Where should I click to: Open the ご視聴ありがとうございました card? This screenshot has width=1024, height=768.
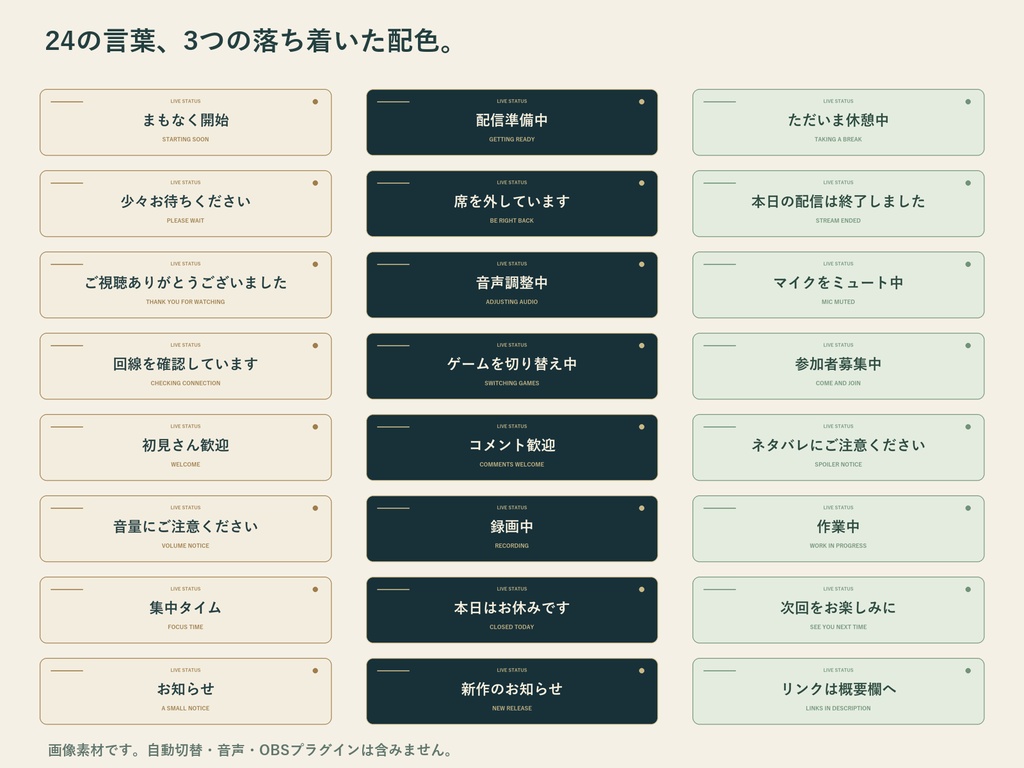pos(185,285)
